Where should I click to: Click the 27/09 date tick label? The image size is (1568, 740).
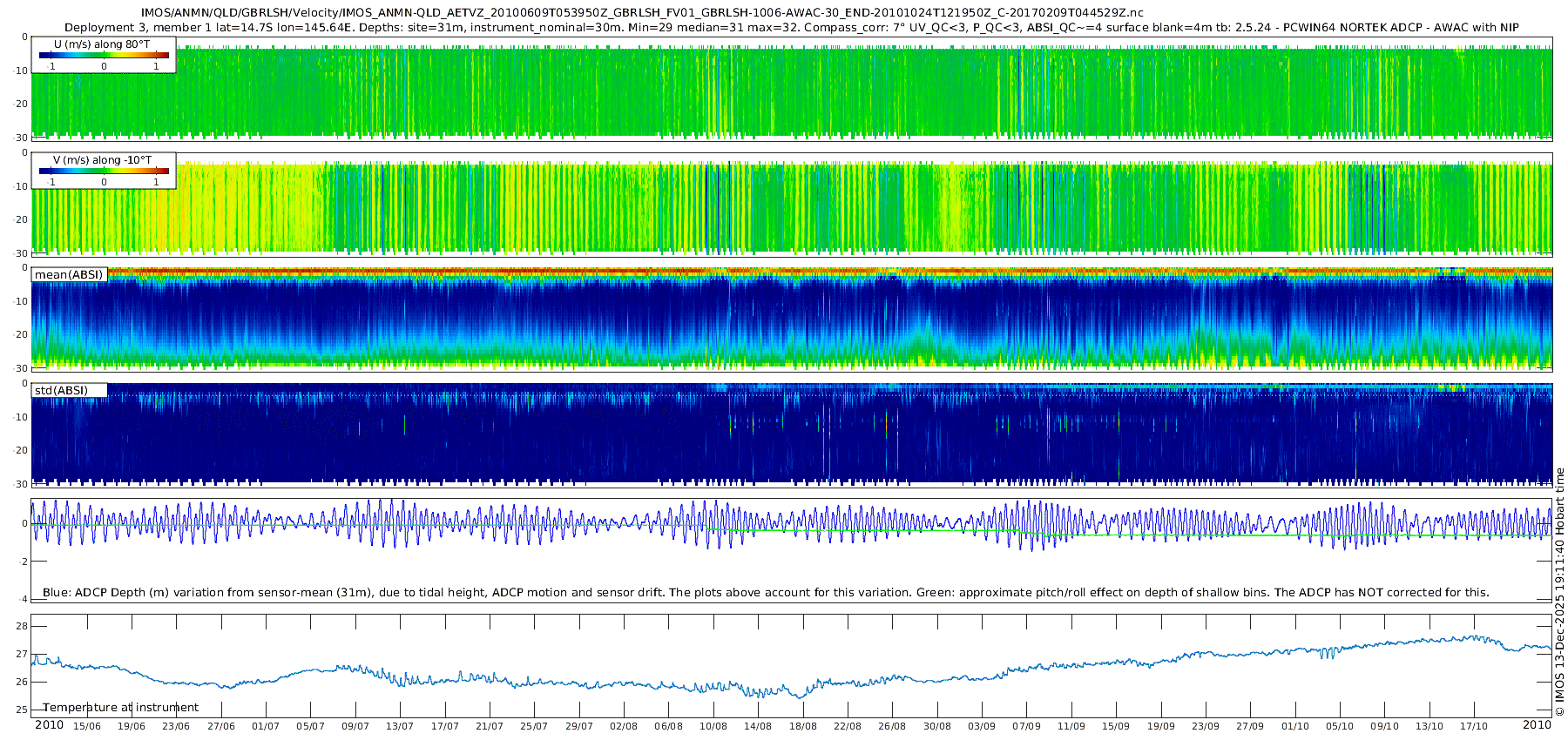1250,726
